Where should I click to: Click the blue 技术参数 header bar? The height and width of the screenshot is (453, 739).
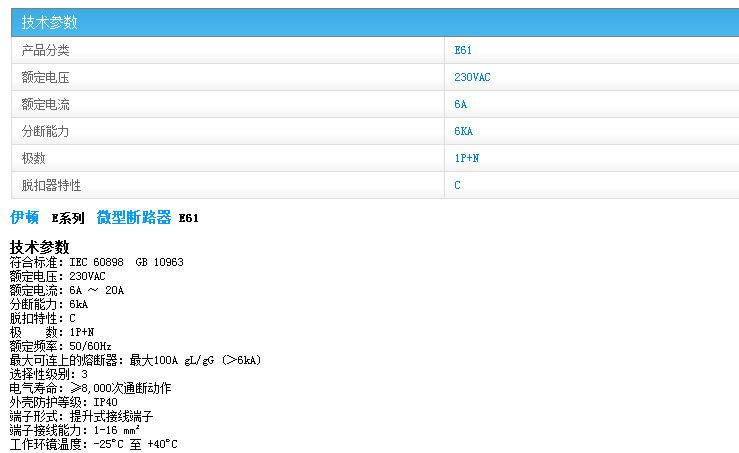370,22
